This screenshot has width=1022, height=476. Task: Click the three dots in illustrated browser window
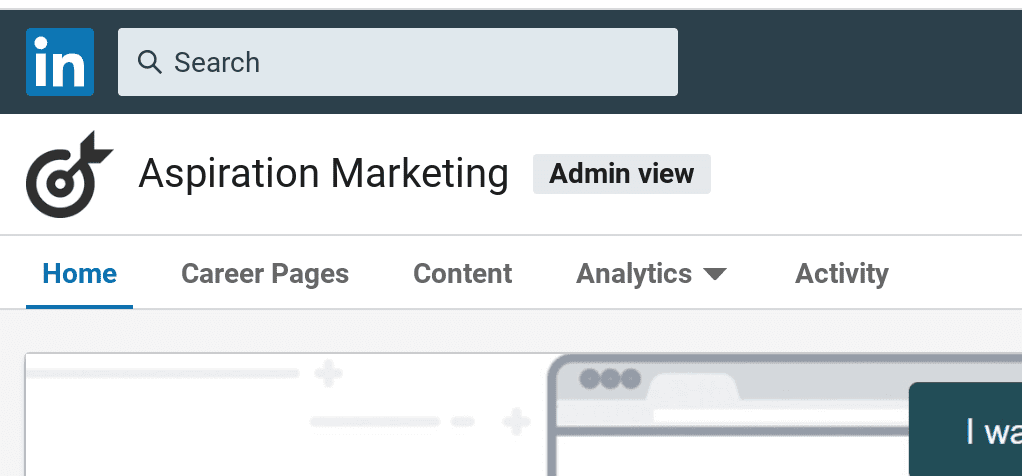point(609,379)
